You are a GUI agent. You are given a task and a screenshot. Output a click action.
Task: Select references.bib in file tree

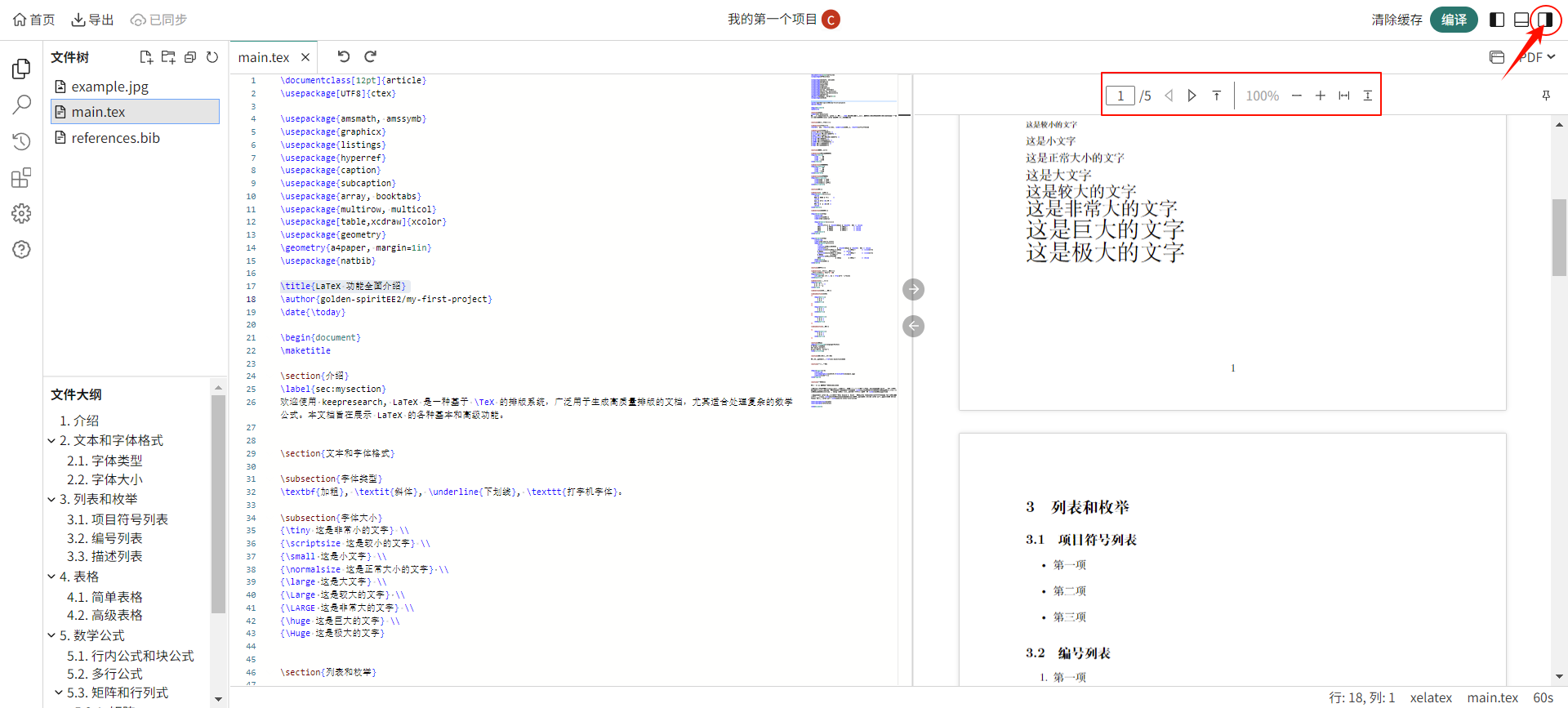point(115,138)
